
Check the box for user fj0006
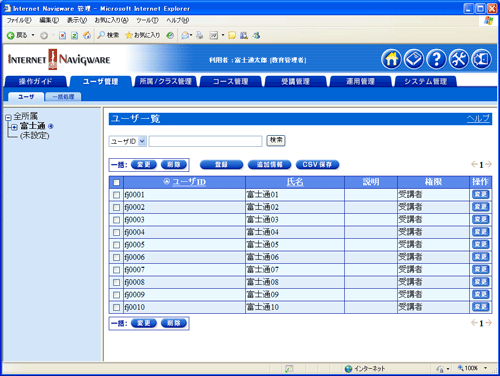(116, 257)
